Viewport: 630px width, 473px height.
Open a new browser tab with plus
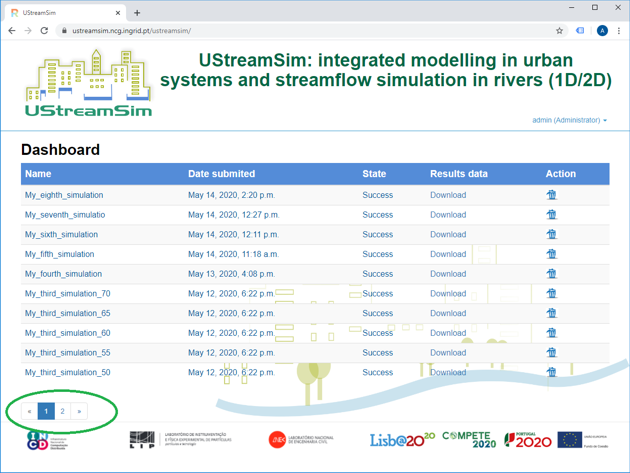[137, 13]
